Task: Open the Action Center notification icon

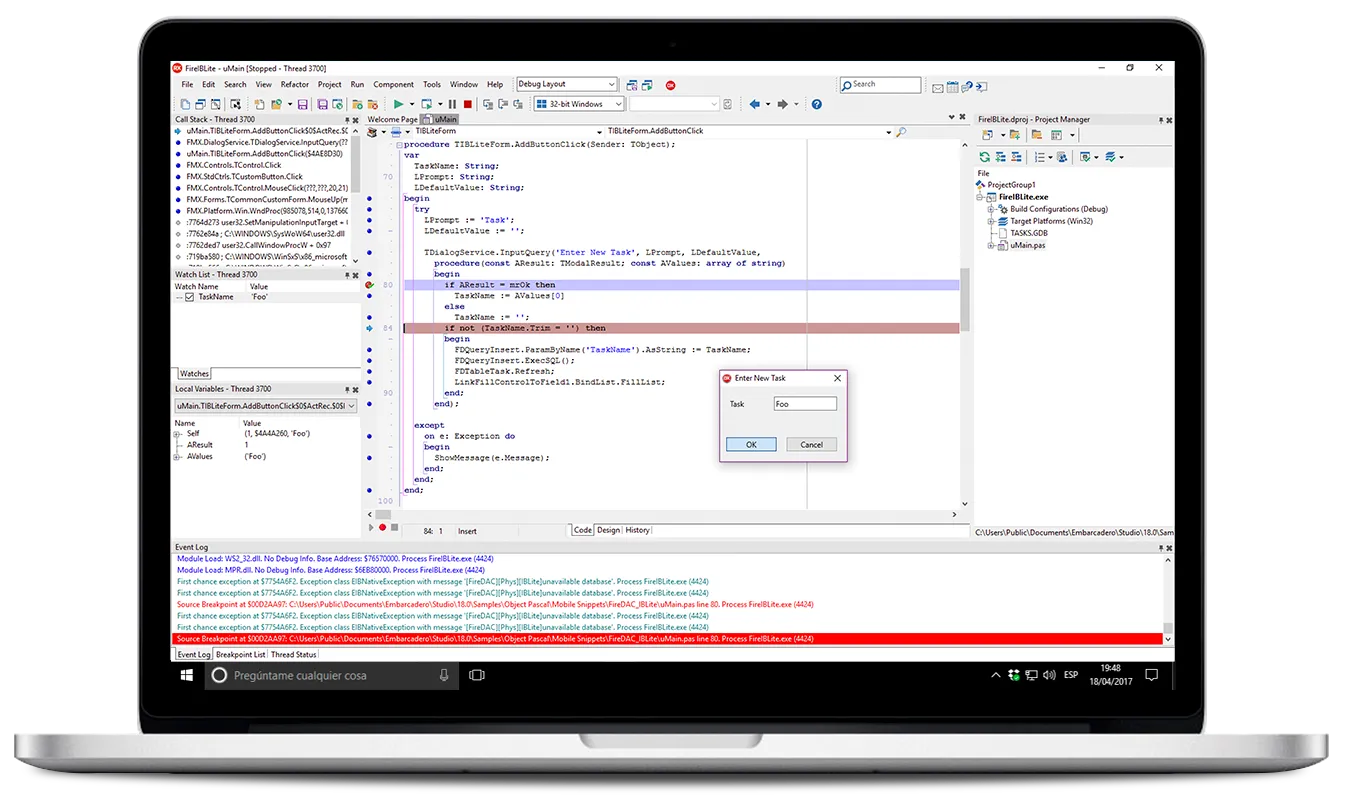Action: pyautogui.click(x=1152, y=675)
